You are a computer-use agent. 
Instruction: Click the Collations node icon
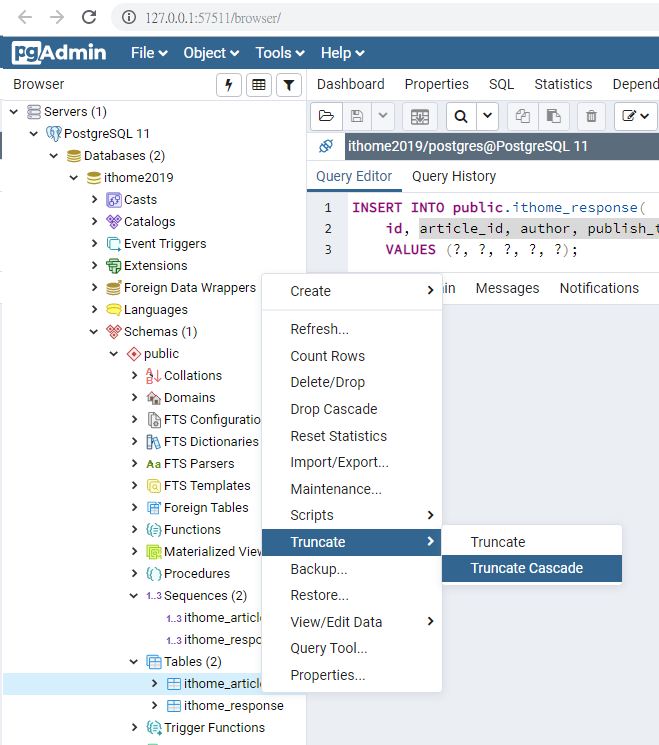coord(153,376)
